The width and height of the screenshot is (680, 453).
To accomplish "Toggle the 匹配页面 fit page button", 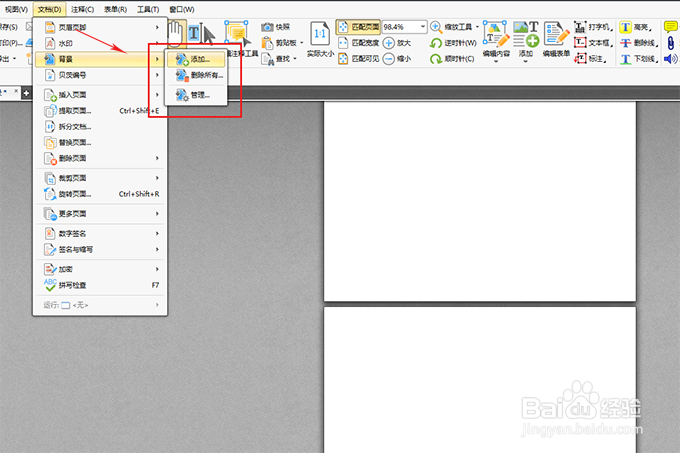I will click(x=358, y=27).
